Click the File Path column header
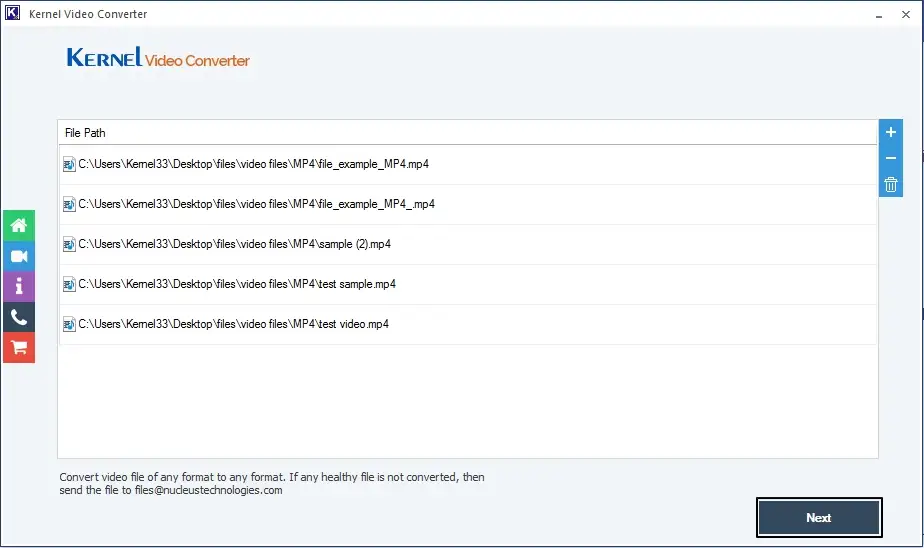924x548 pixels. 468,133
